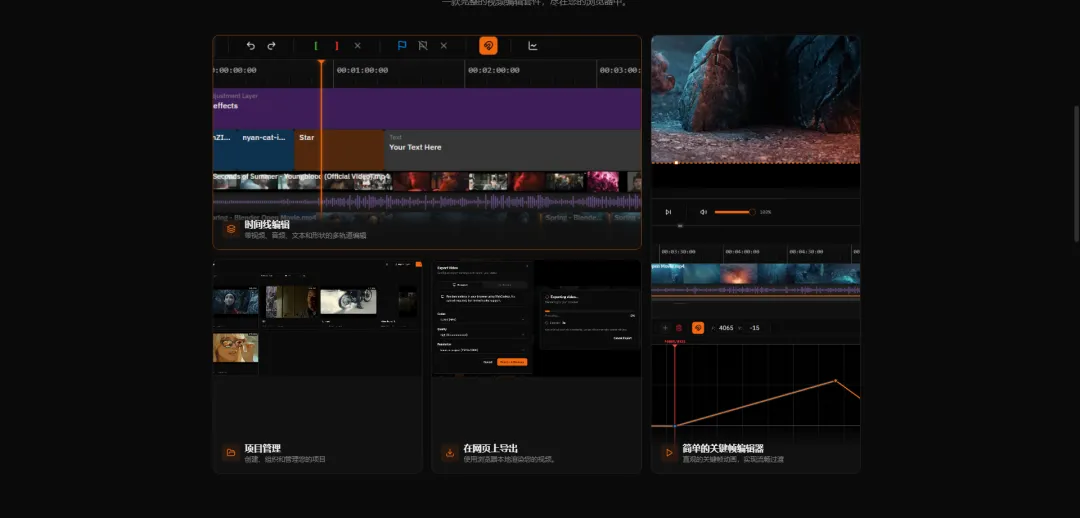Click the video preview of the cave scene
This screenshot has height=518, width=1080.
(x=756, y=100)
